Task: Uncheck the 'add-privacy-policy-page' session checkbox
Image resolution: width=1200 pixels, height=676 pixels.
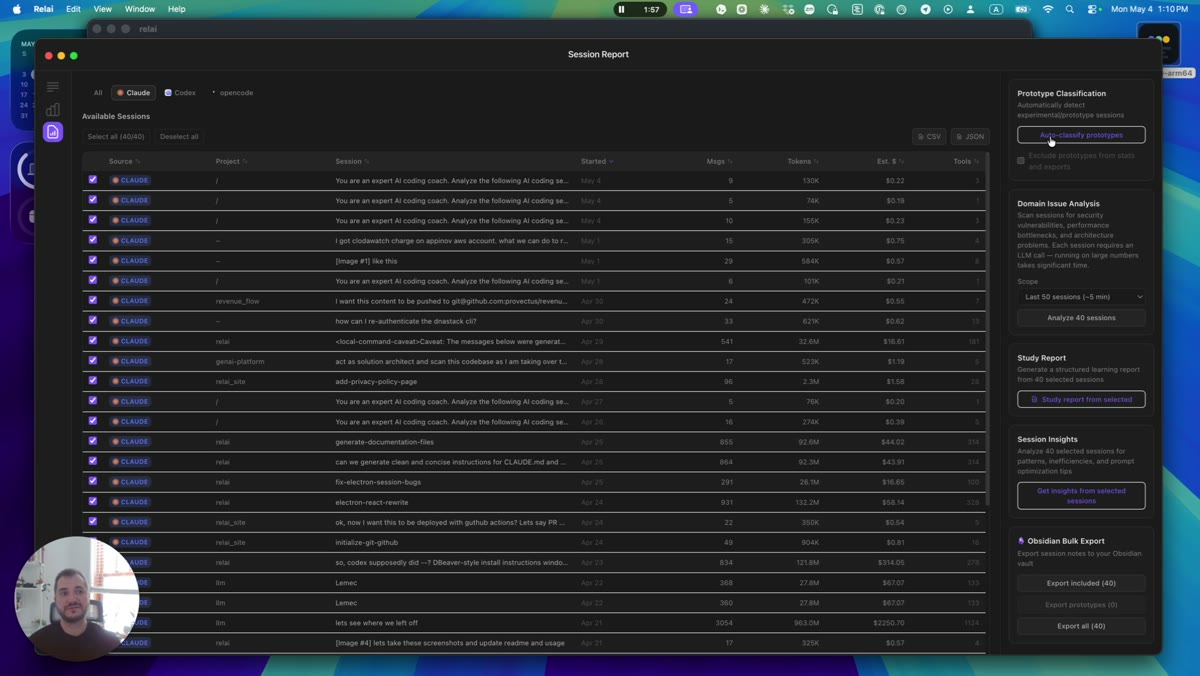Action: pos(93,381)
